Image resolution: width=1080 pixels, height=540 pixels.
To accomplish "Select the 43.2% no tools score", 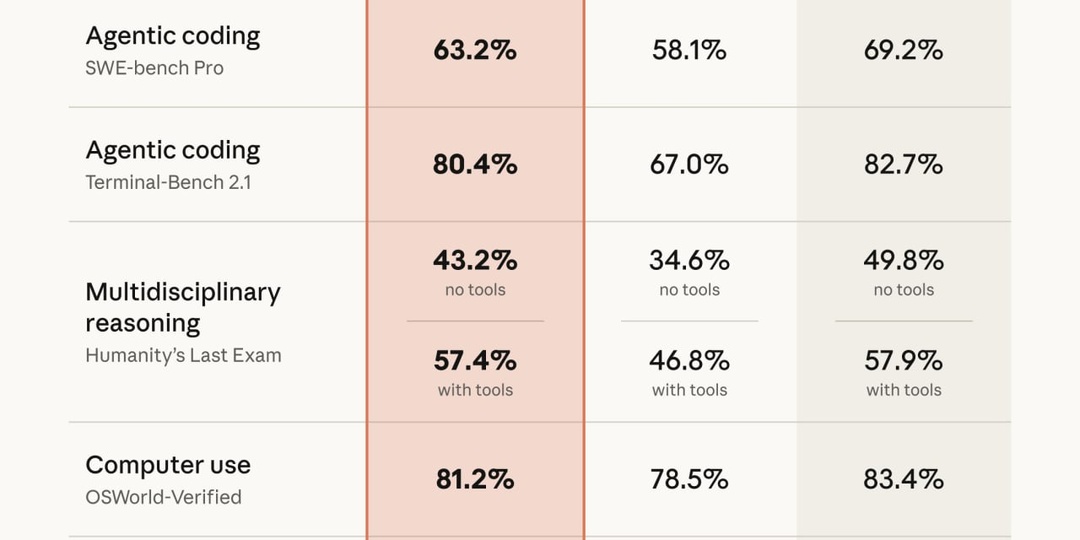I will 475,260.
